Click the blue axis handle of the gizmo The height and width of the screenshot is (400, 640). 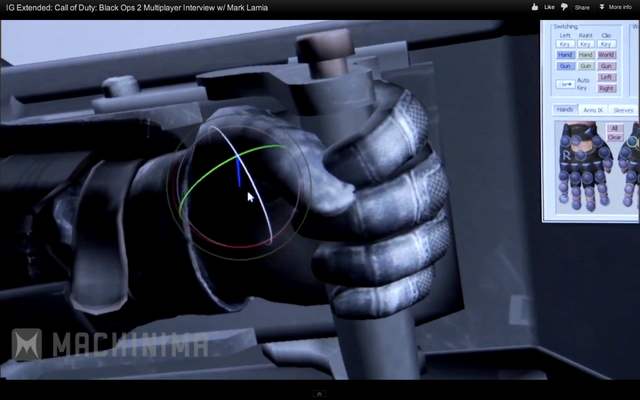[238, 172]
